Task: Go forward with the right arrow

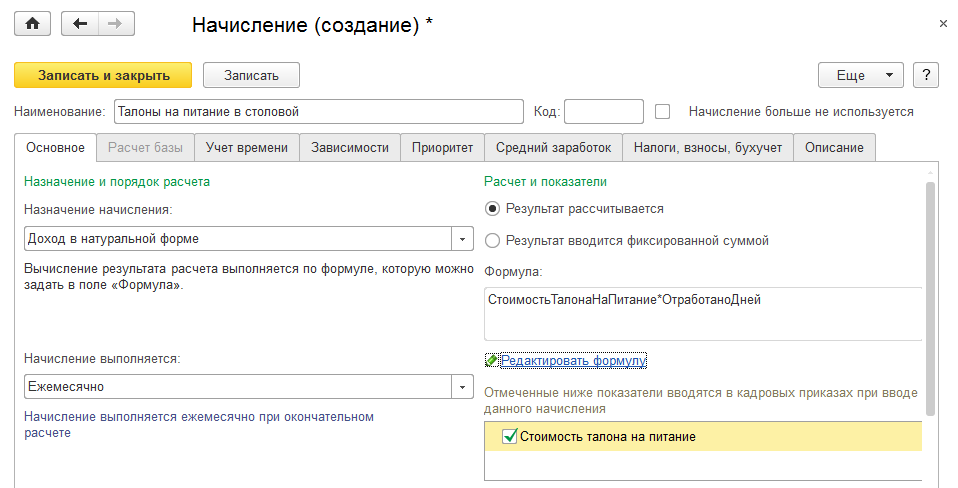Action: [115, 24]
